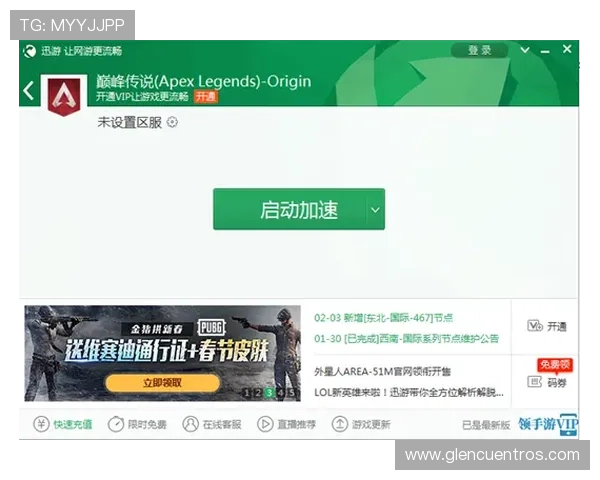The image size is (600, 480).
Task: Switch to banner slide 5
Action: tap(292, 393)
